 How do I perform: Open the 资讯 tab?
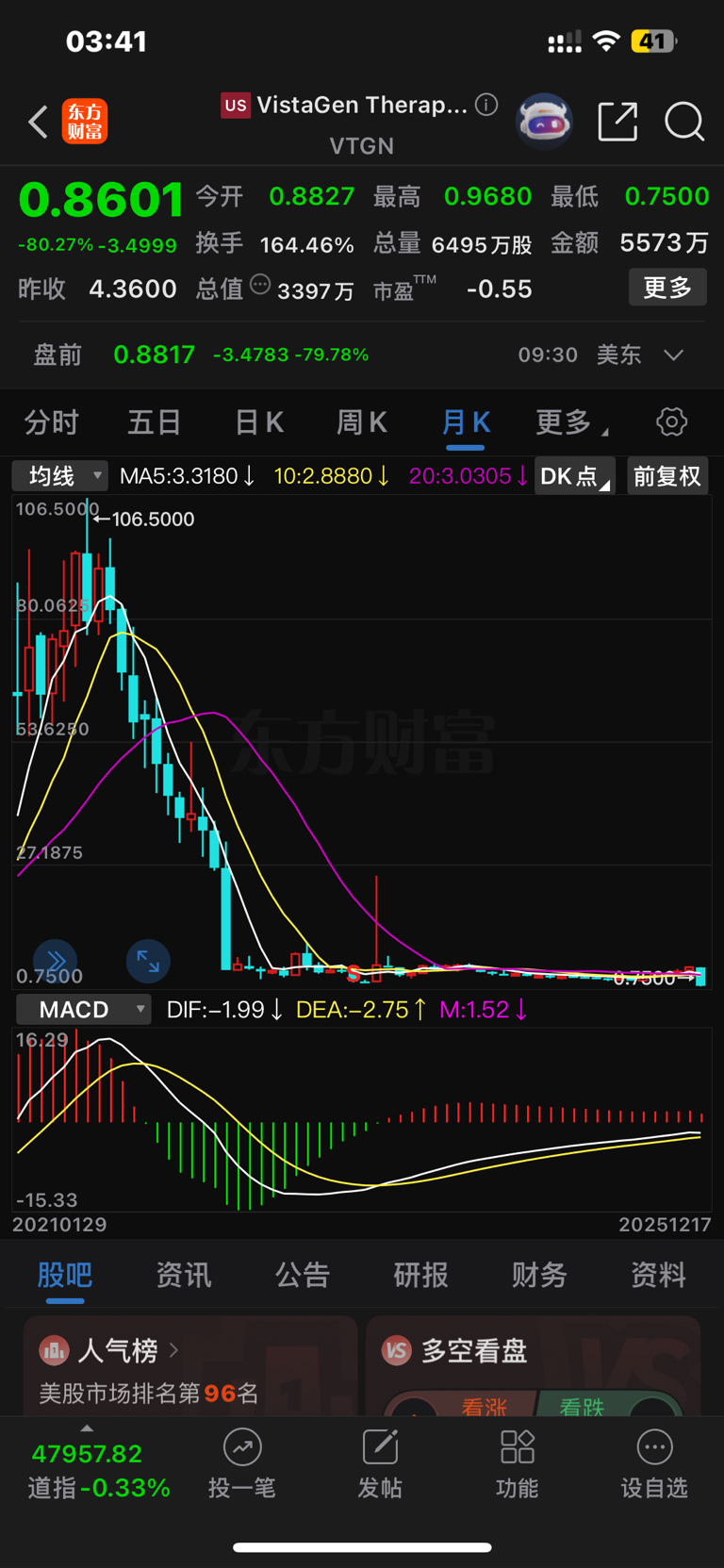tap(184, 1276)
